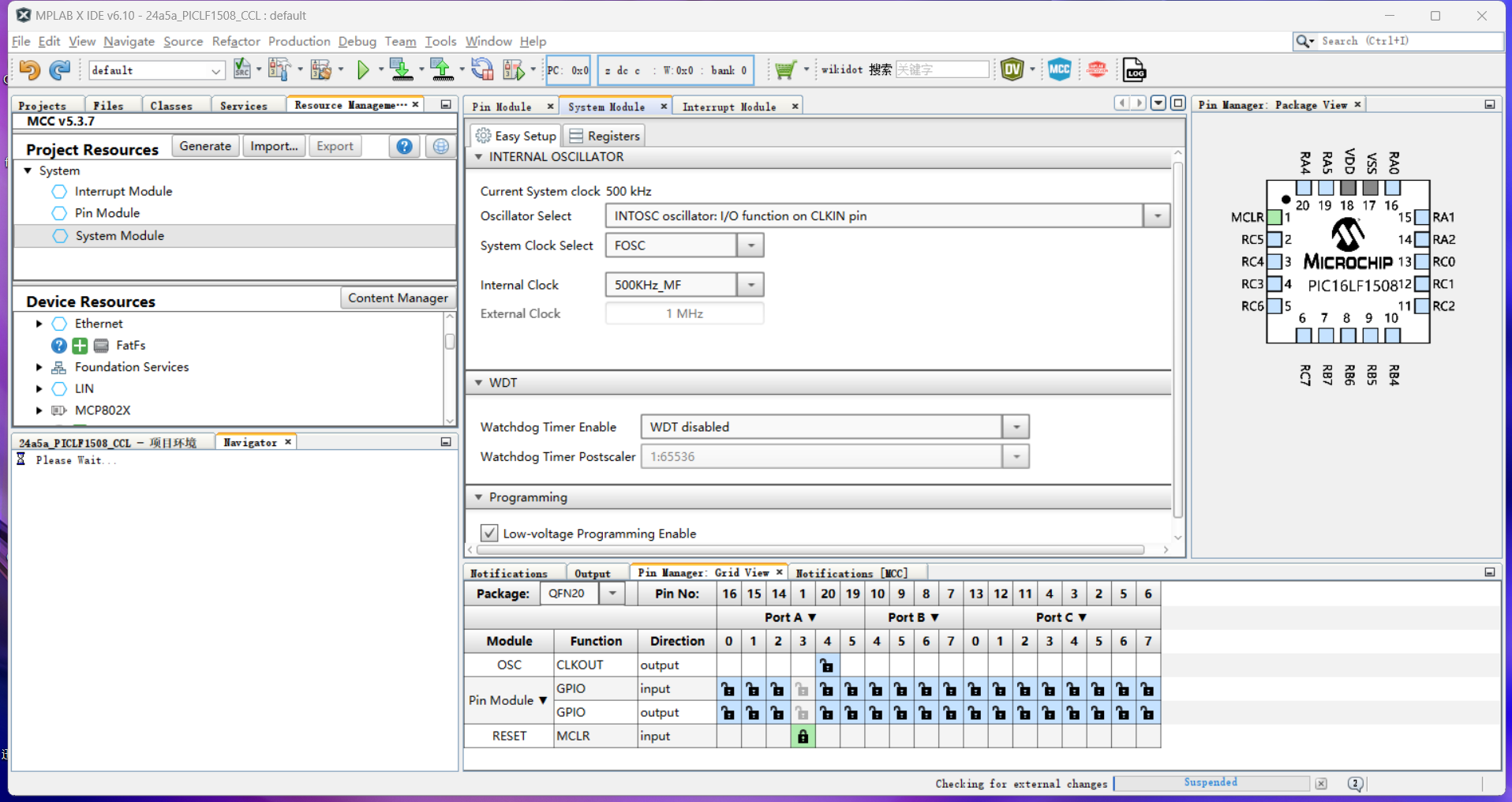Click the Read Device Memory upload icon

443,69
